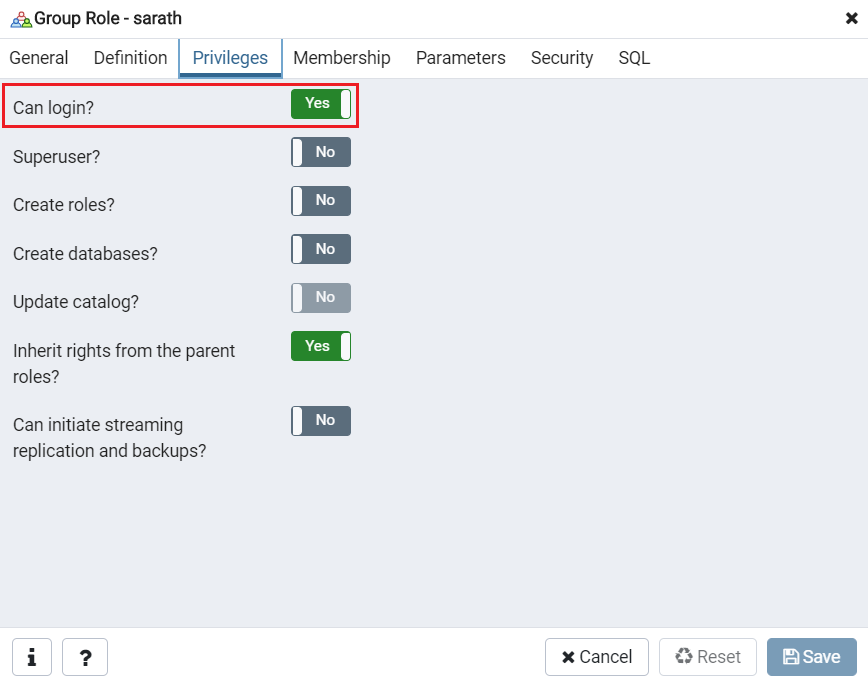Image resolution: width=868 pixels, height=684 pixels.
Task: Enable streaming replication and backups toggle
Action: click(x=320, y=420)
